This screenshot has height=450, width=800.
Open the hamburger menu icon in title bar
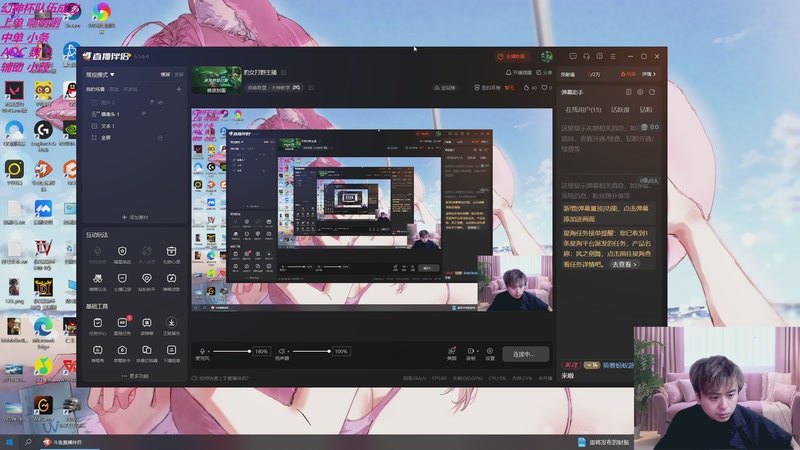[613, 56]
